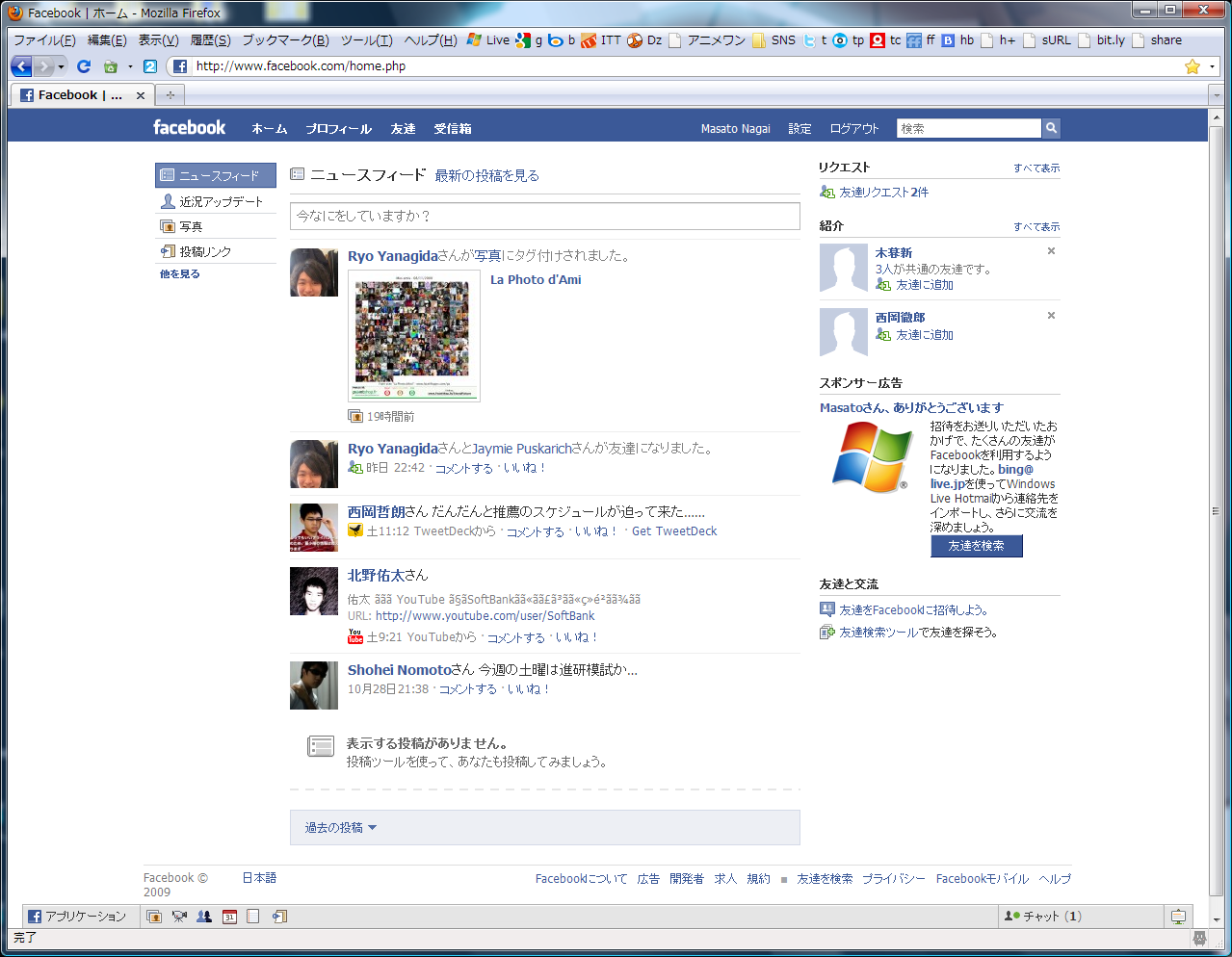The width and height of the screenshot is (1232, 957).
Task: Click the Get TweetDeck link
Action: pyautogui.click(x=674, y=531)
